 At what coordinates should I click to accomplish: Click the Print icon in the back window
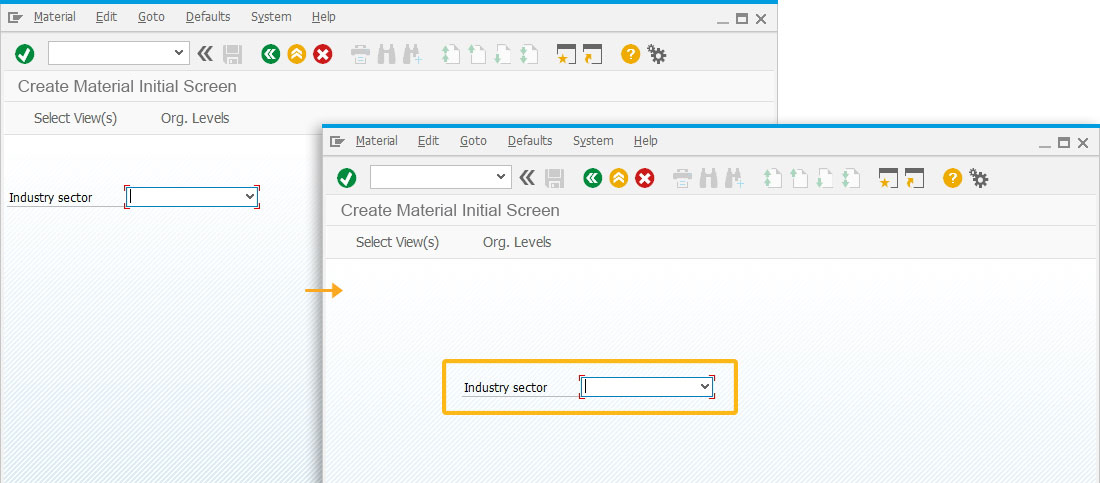[361, 54]
